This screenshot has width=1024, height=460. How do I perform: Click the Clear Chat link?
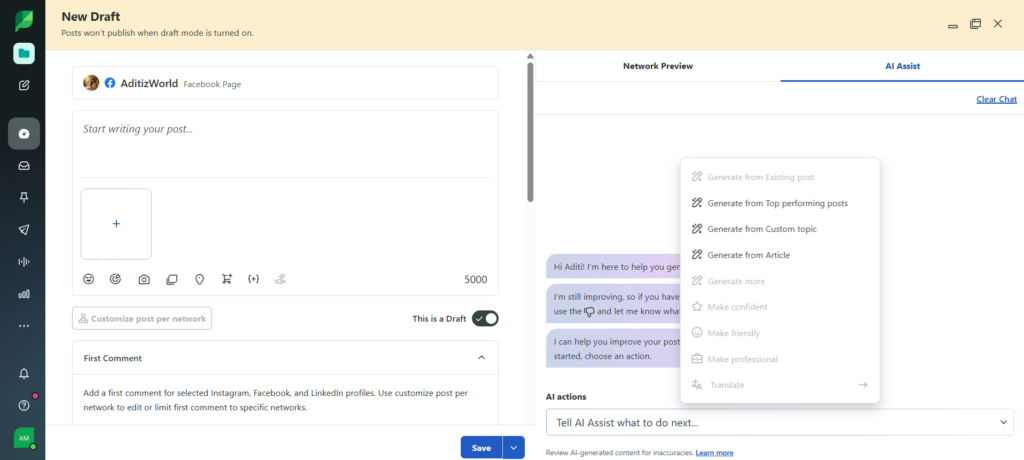[x=997, y=99]
